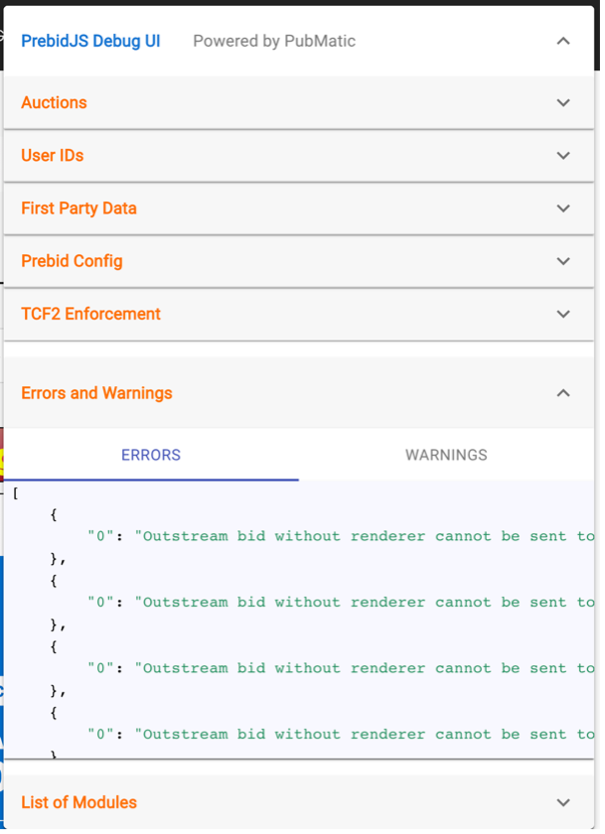Expand the List of Modules chevron

click(x=563, y=802)
